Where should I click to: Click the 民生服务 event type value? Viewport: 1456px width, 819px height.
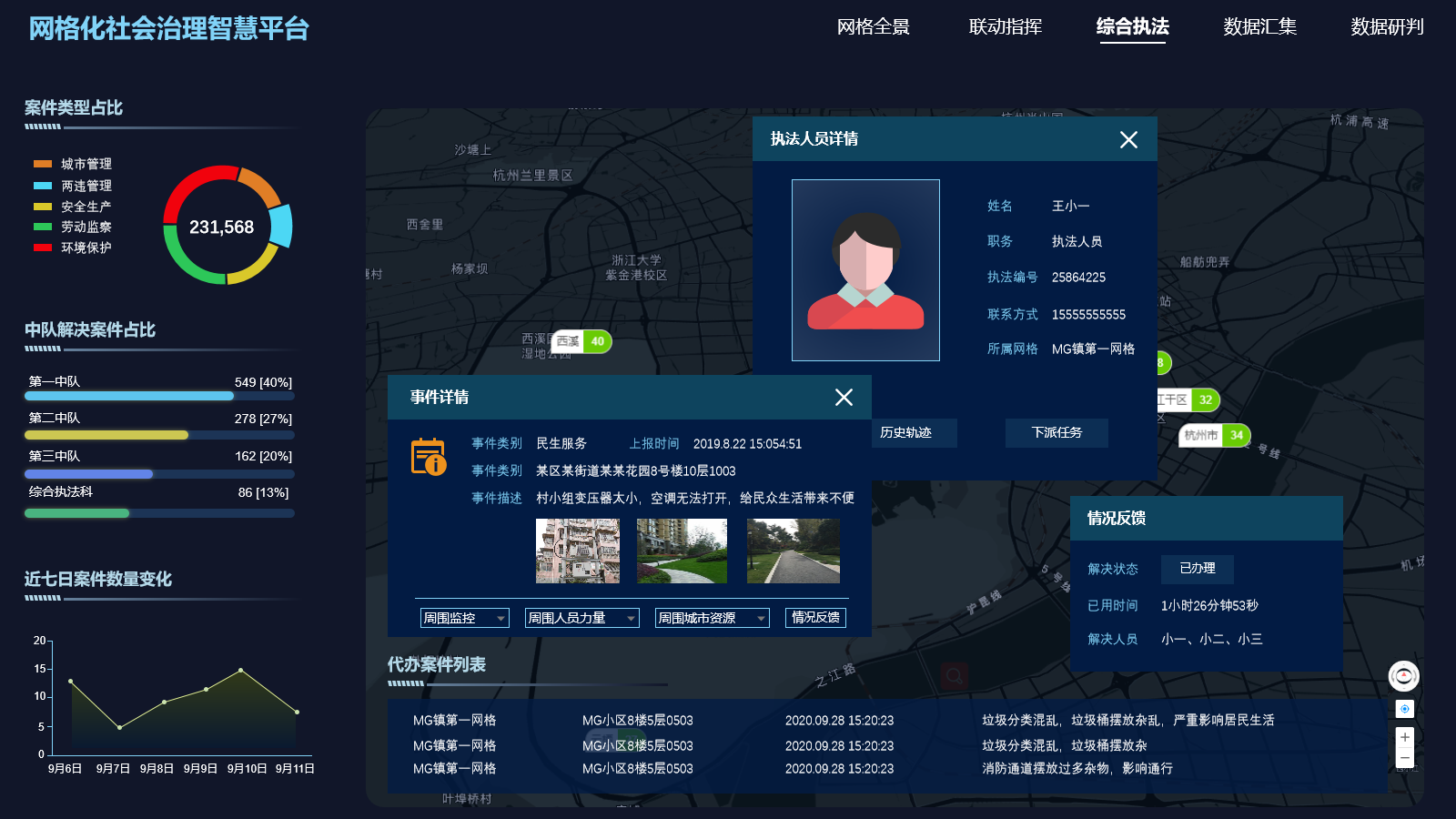click(561, 443)
